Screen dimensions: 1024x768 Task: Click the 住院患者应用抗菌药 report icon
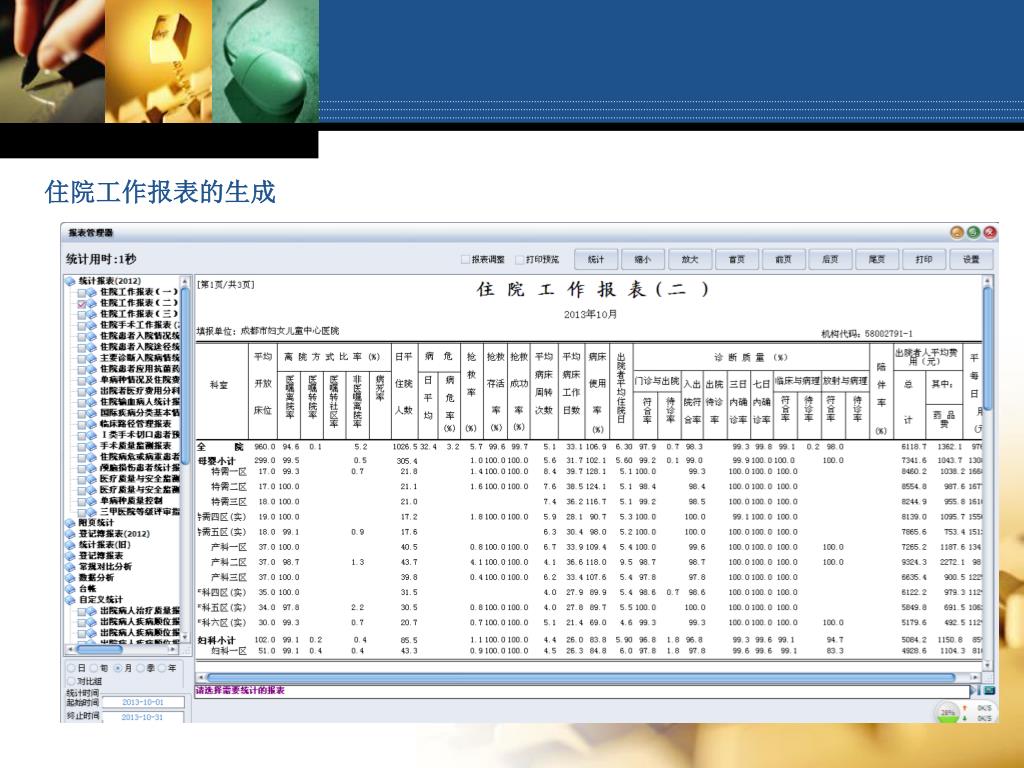[92, 370]
